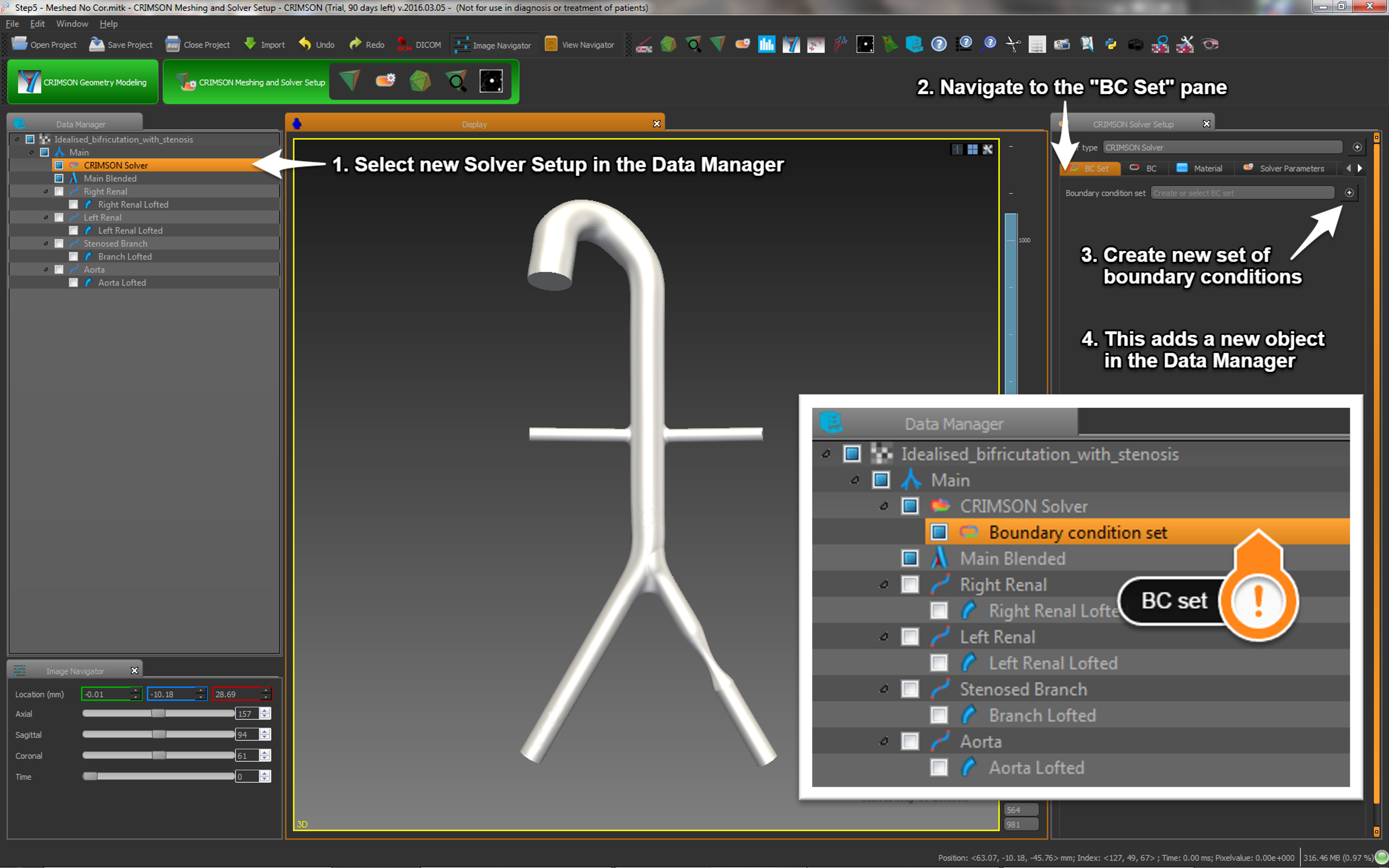Click the Axial slice number field
This screenshot has width=1389, height=868.
click(246, 714)
